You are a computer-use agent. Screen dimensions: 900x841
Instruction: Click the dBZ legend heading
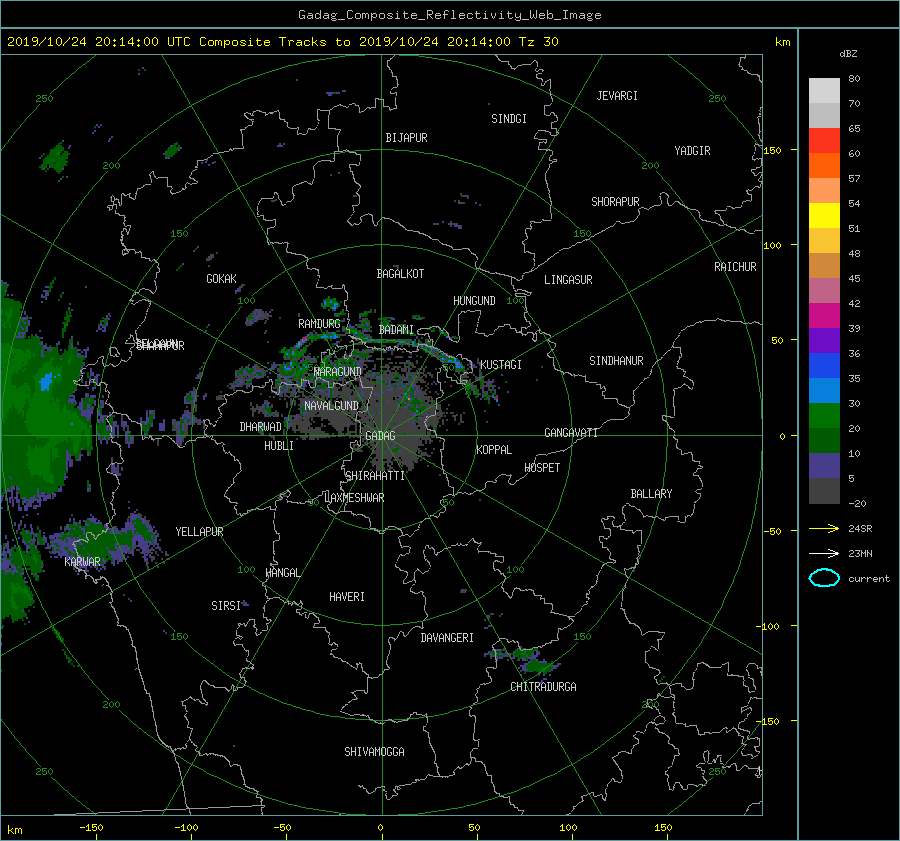click(x=848, y=53)
